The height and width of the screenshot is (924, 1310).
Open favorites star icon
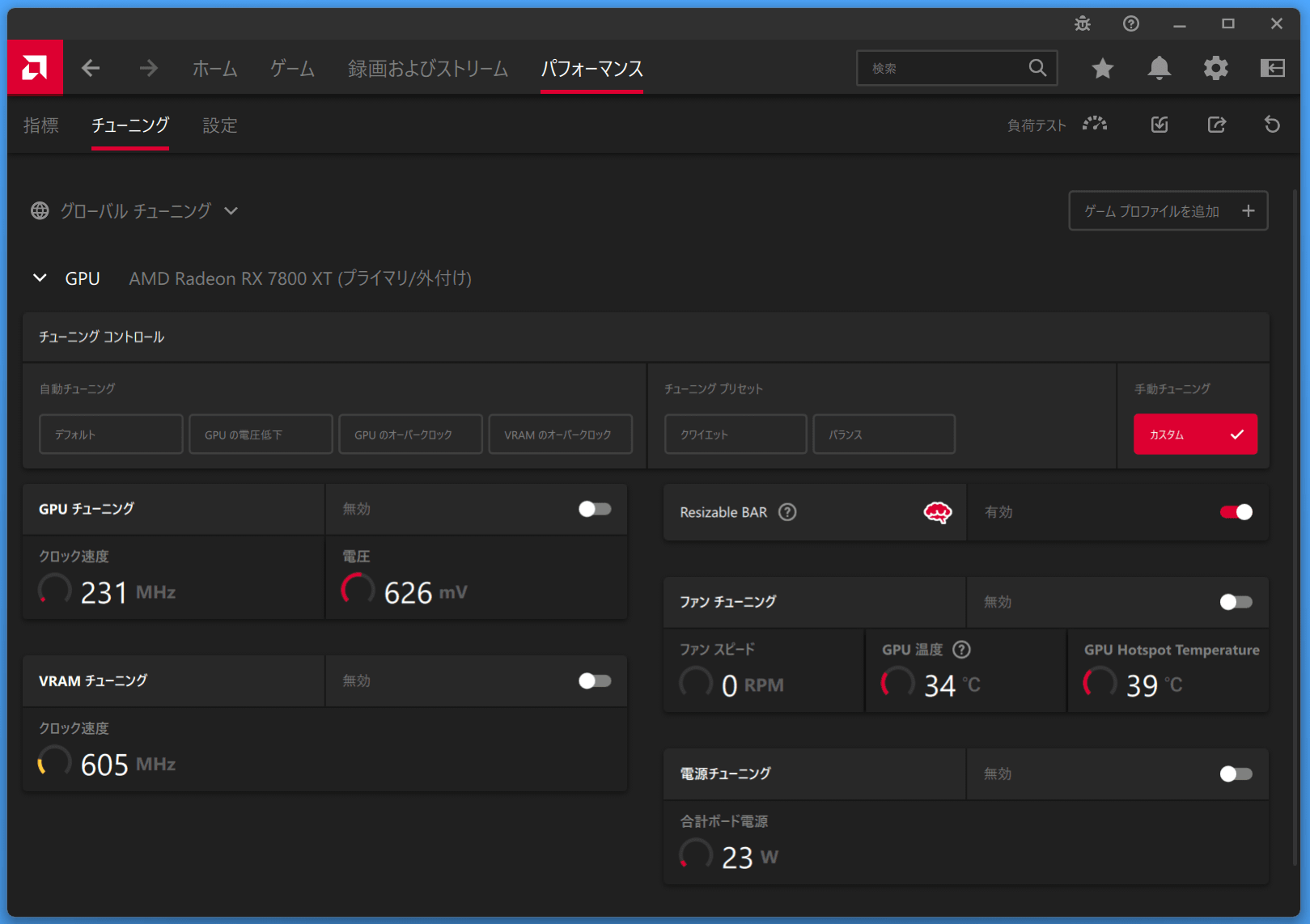click(1102, 68)
